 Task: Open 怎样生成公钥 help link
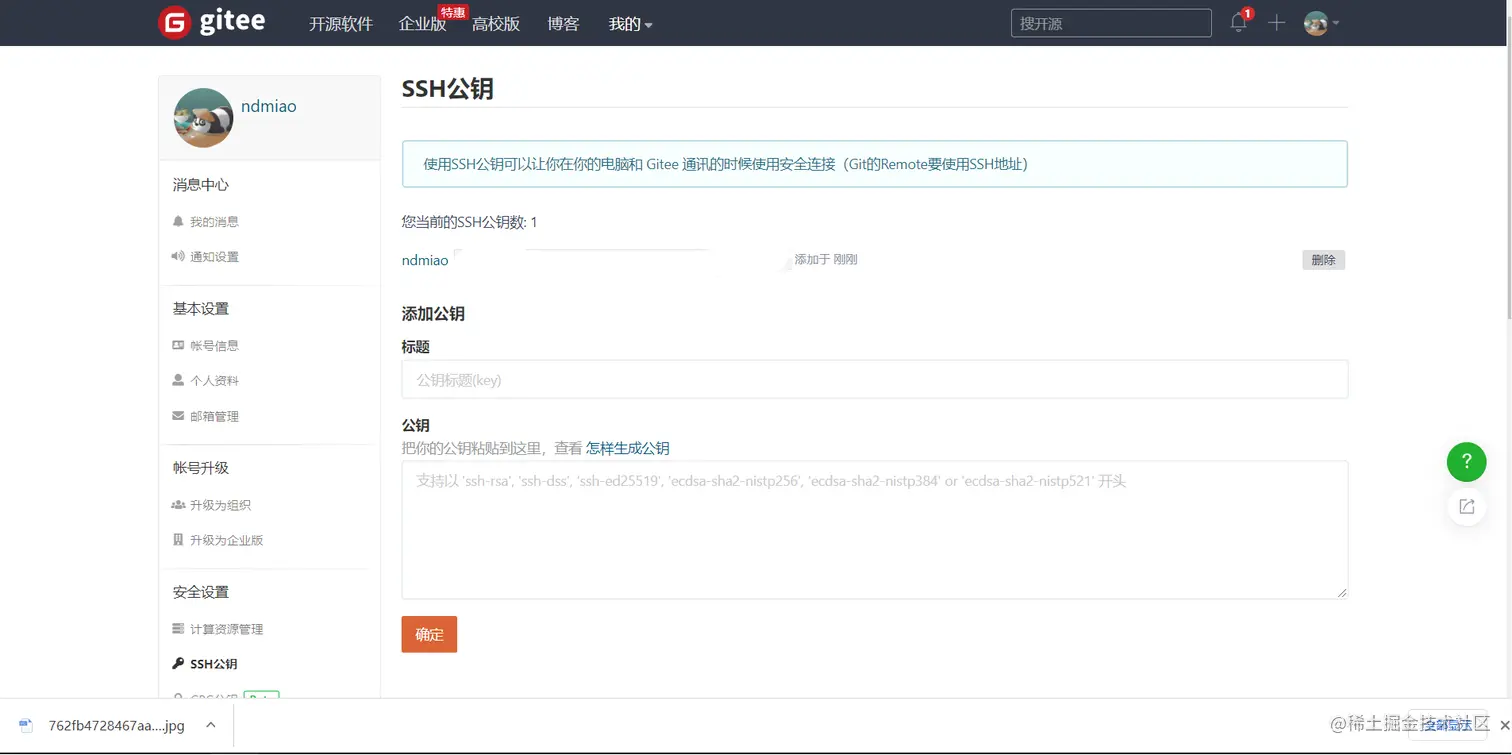pyautogui.click(x=628, y=448)
